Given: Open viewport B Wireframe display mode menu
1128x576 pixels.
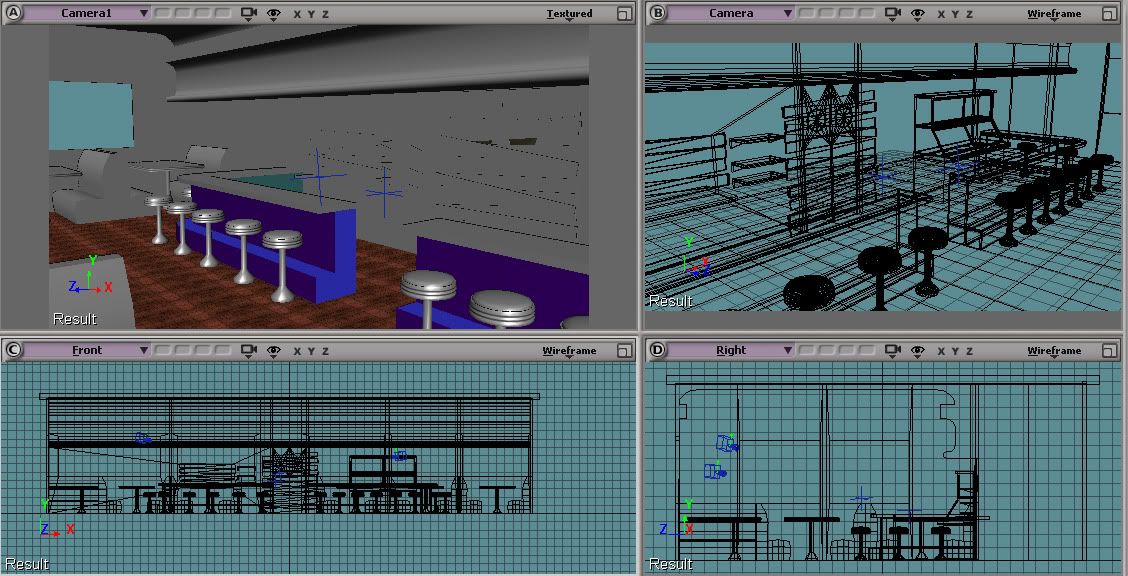Looking at the screenshot, I should [x=1054, y=14].
